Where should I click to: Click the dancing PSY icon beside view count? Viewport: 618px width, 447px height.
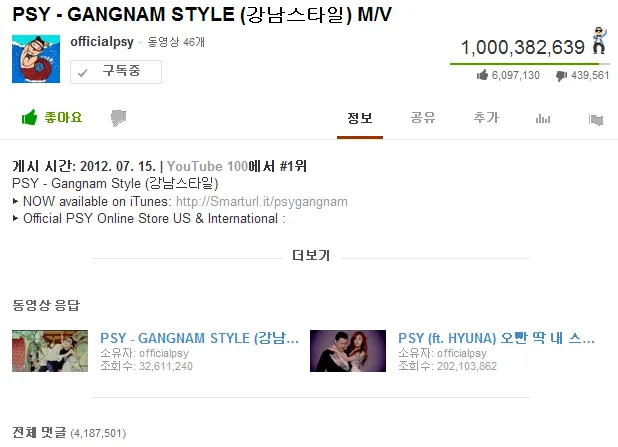[599, 41]
